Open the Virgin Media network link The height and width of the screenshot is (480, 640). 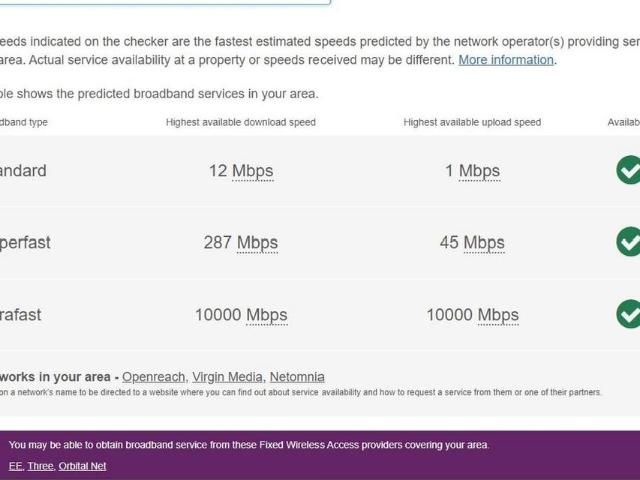pos(227,377)
